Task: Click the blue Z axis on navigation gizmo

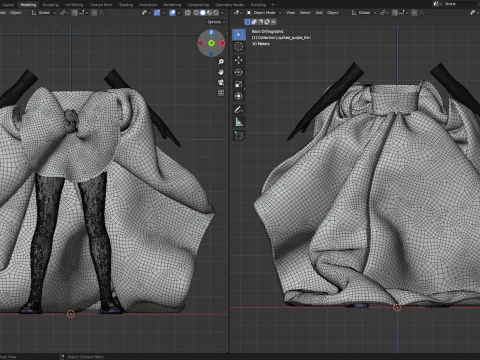Action: [x=211, y=32]
